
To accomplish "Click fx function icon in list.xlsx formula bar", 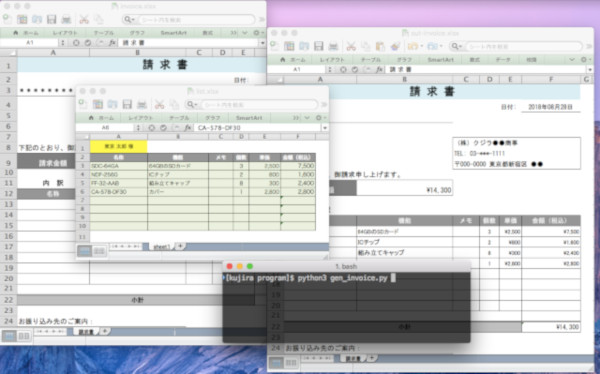I will coord(188,127).
